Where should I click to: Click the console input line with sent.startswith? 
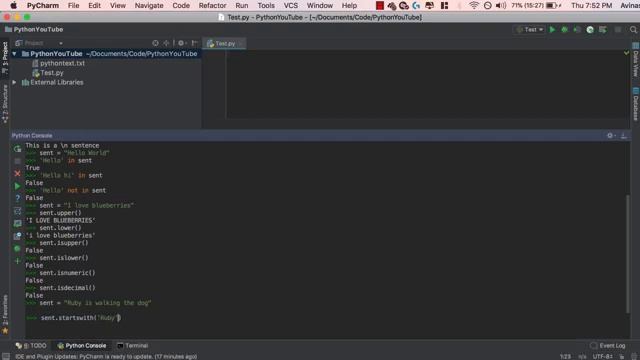[80, 318]
